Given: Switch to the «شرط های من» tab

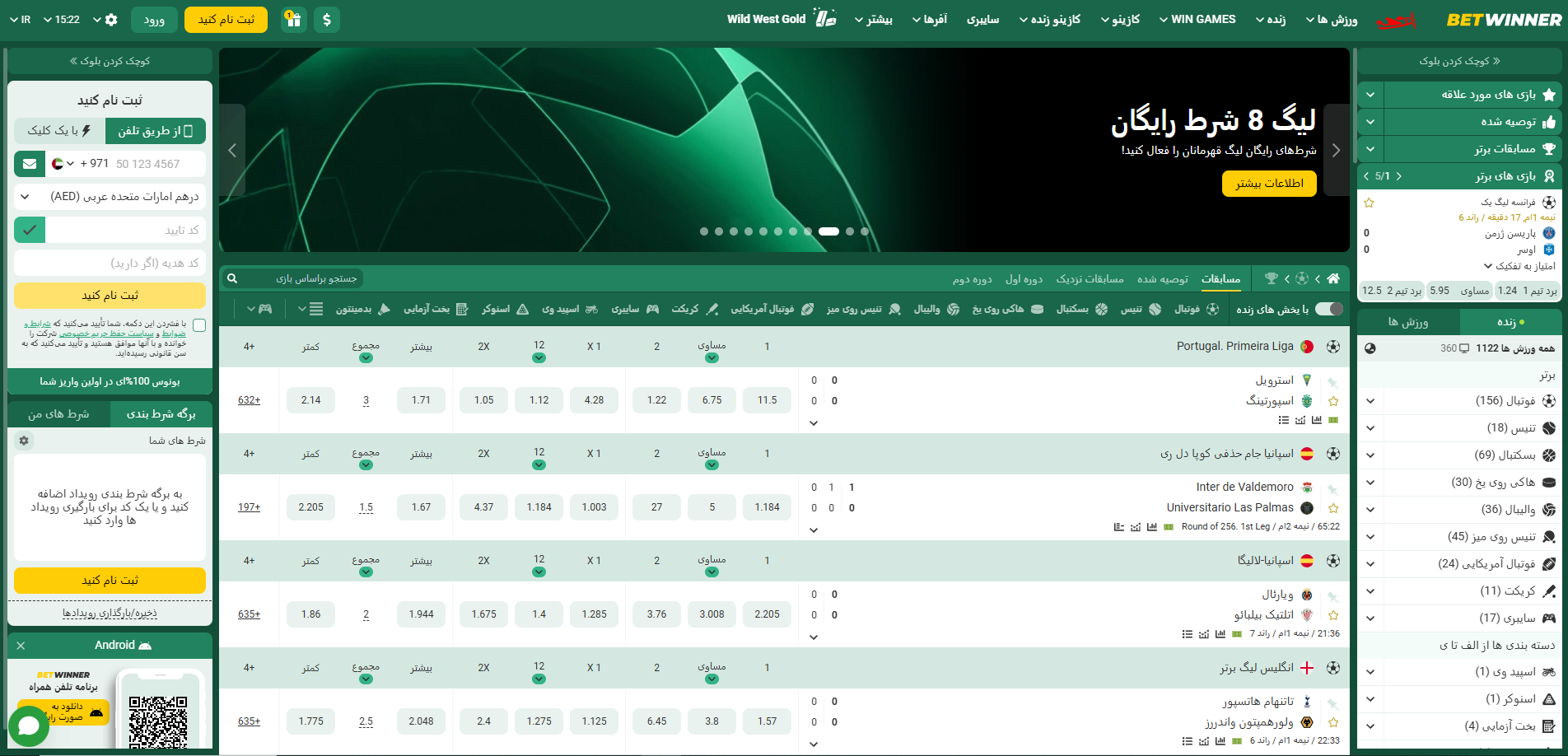Looking at the screenshot, I should [x=58, y=414].
